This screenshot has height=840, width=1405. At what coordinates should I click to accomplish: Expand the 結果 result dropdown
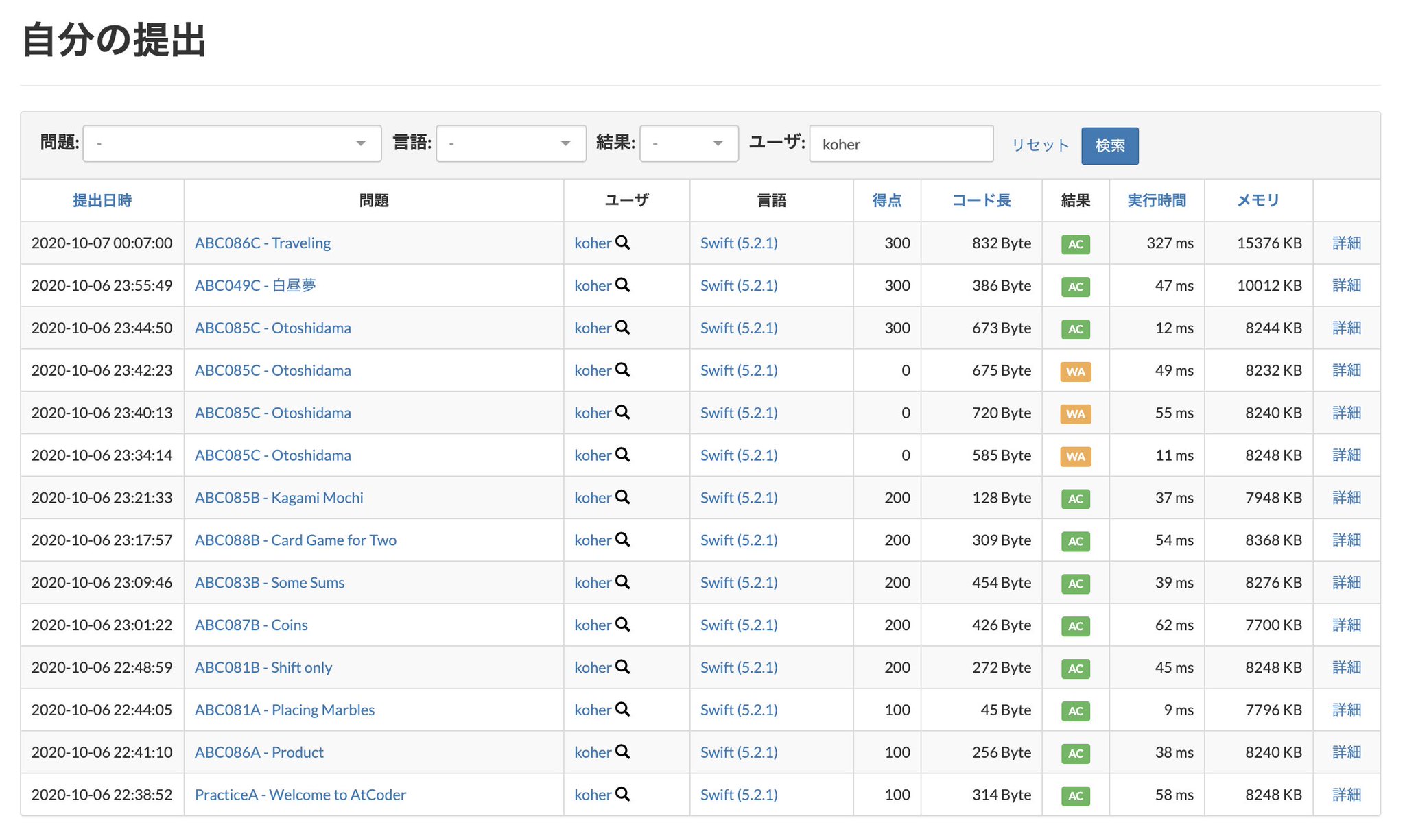pyautogui.click(x=689, y=144)
